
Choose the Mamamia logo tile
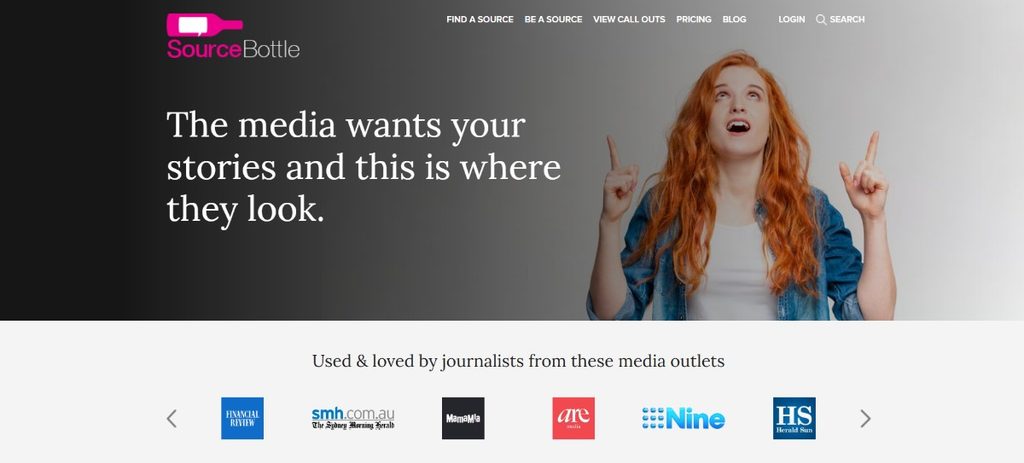click(463, 418)
